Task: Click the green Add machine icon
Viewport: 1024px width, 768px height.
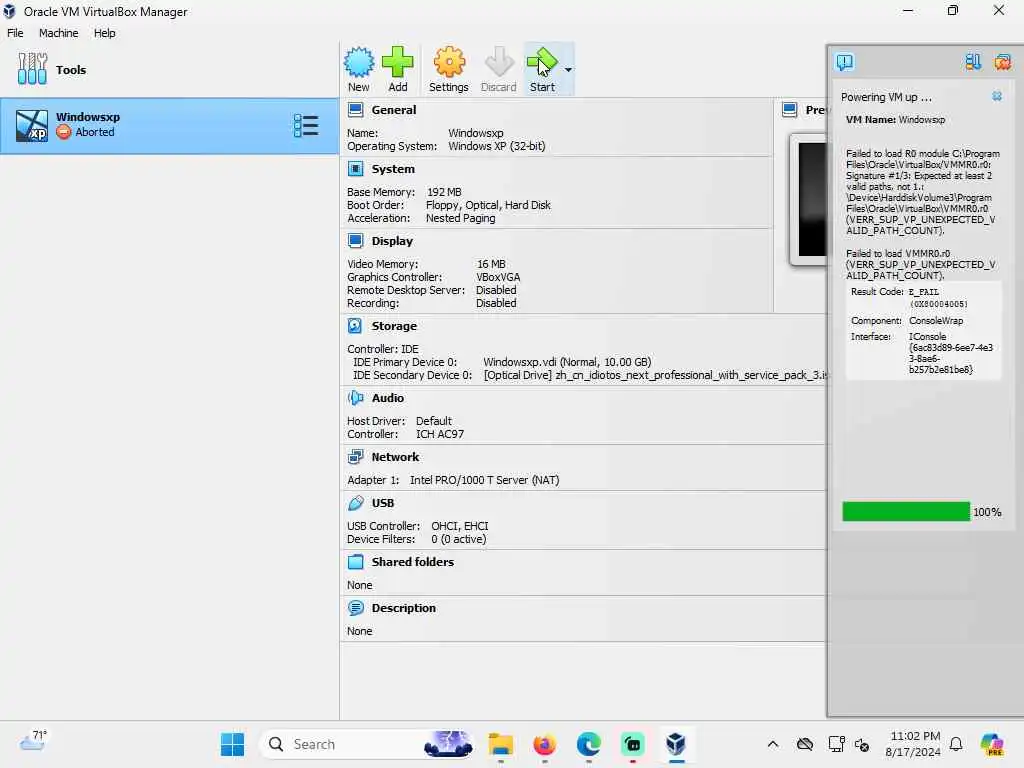Action: 397,62
